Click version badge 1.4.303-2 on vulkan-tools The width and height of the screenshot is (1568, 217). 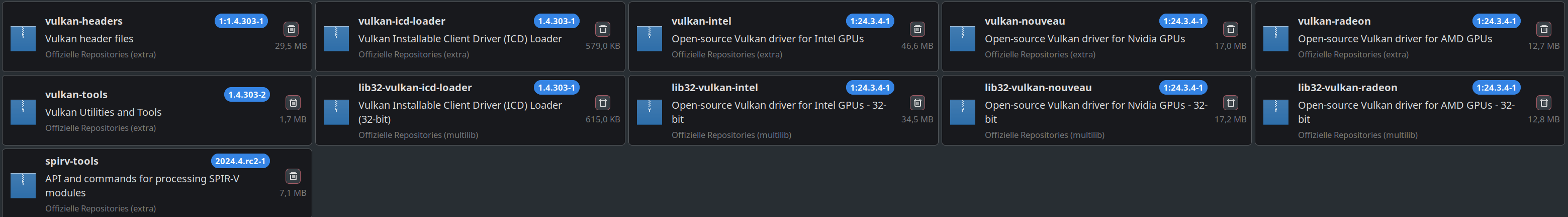pos(246,95)
